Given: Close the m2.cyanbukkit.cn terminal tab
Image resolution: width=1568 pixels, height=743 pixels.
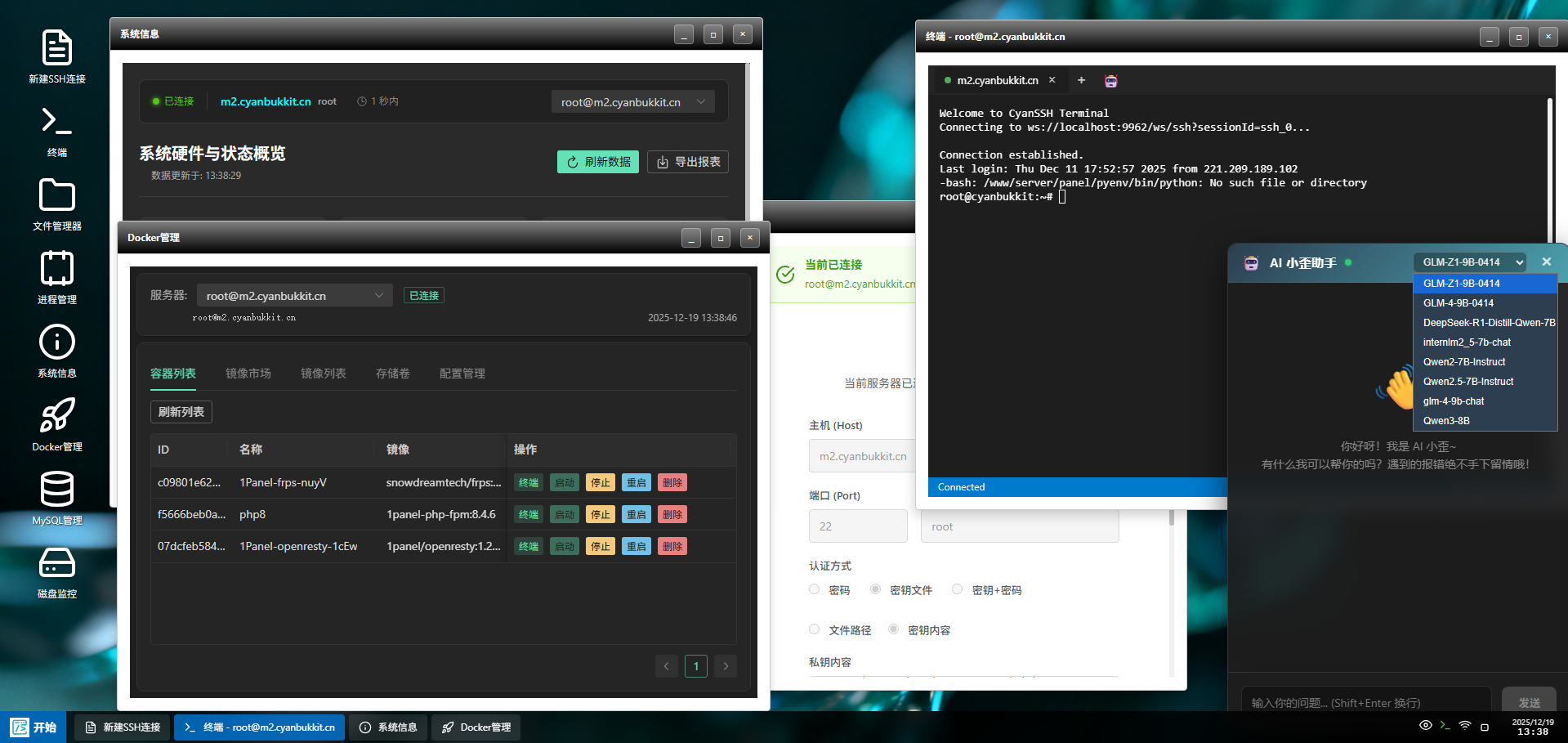Looking at the screenshot, I should coord(1052,80).
